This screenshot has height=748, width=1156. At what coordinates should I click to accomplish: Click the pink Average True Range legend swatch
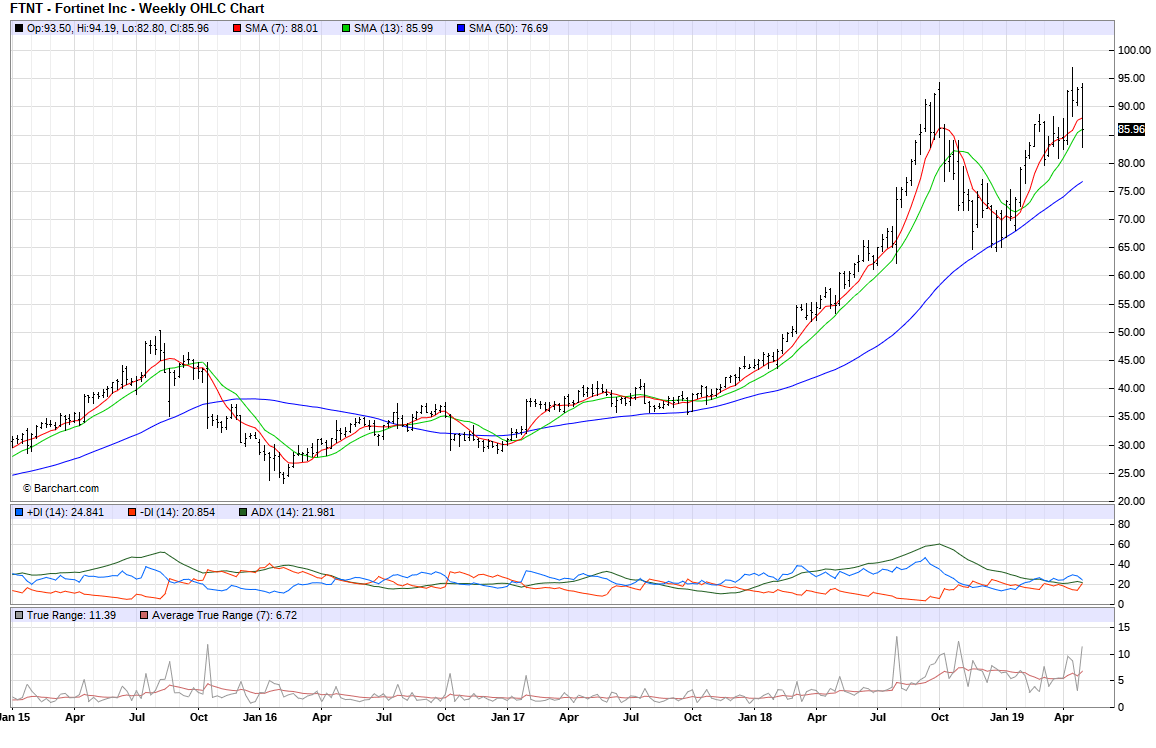click(x=144, y=615)
